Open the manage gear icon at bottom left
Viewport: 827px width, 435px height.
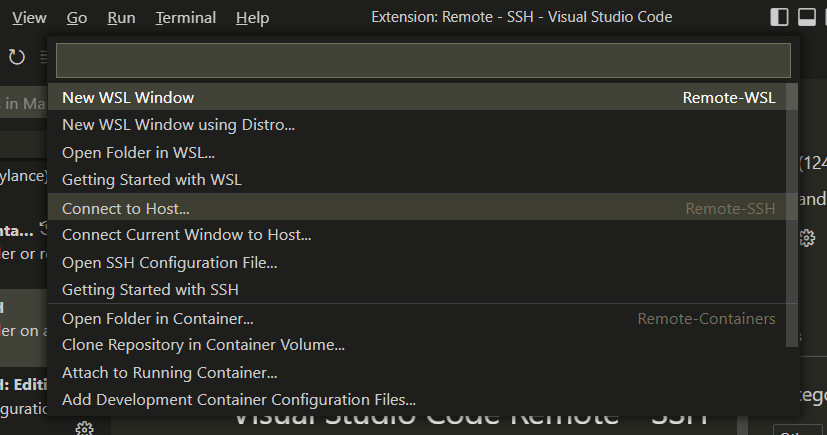pos(84,428)
